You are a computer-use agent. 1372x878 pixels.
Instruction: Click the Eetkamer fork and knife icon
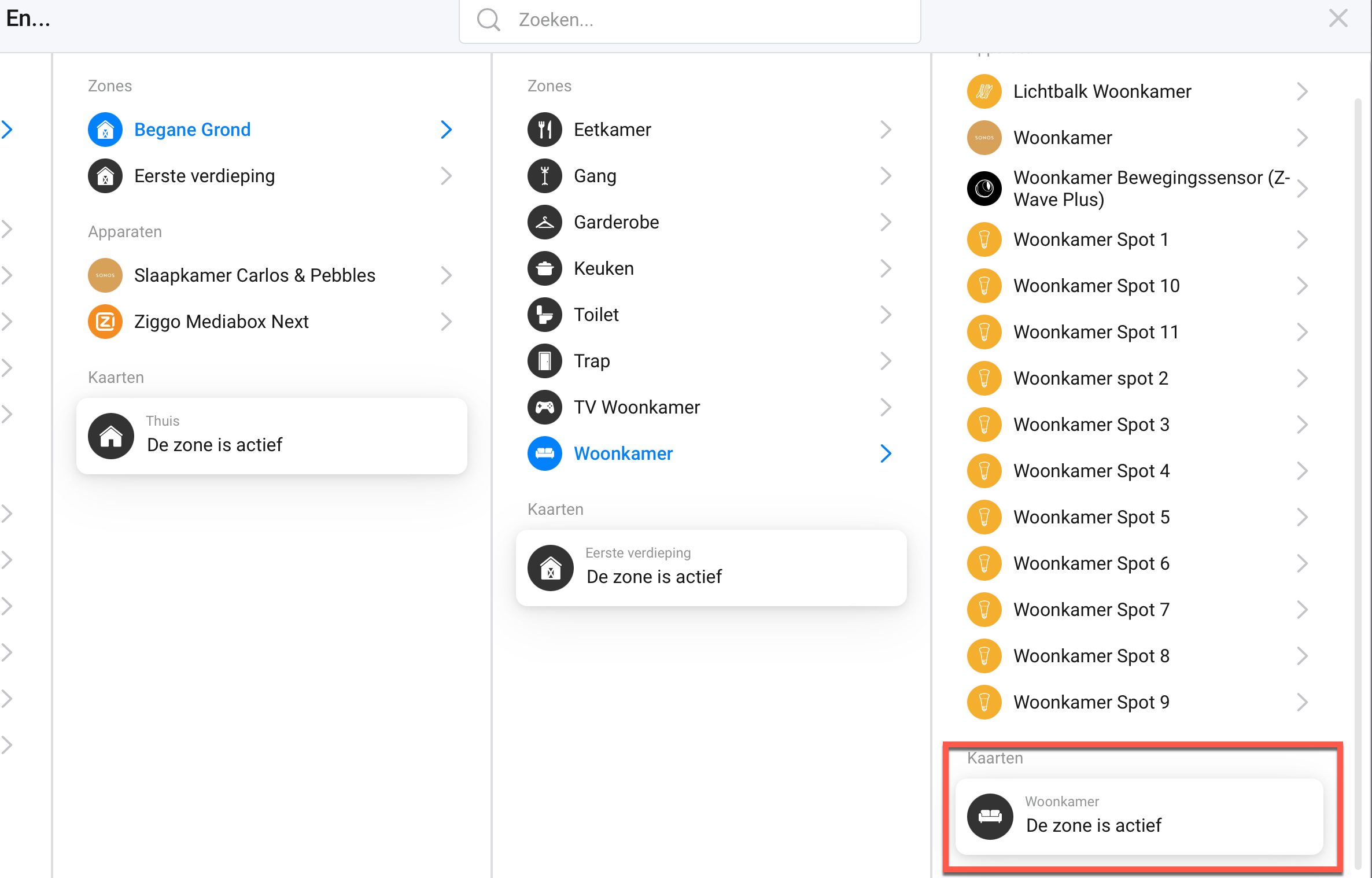click(x=544, y=130)
